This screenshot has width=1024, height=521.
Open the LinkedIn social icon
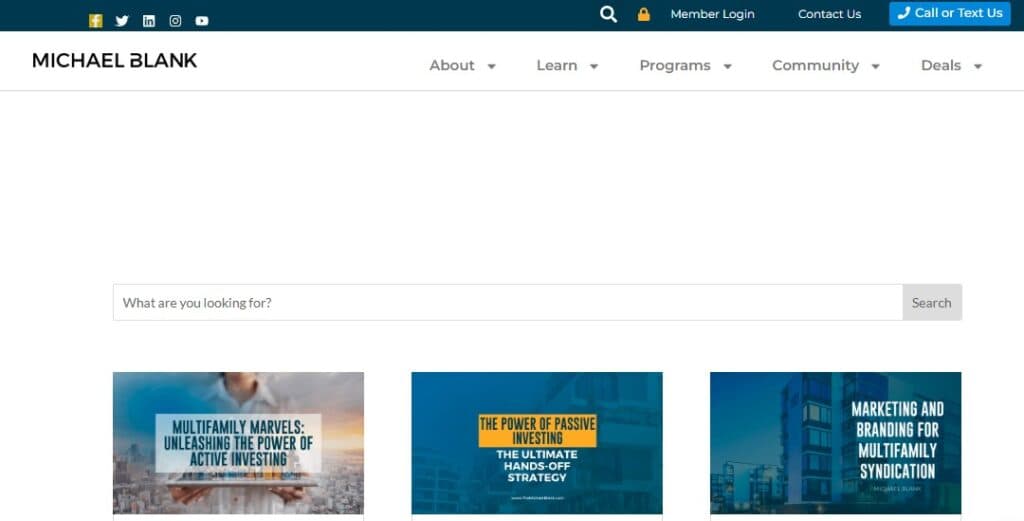149,21
